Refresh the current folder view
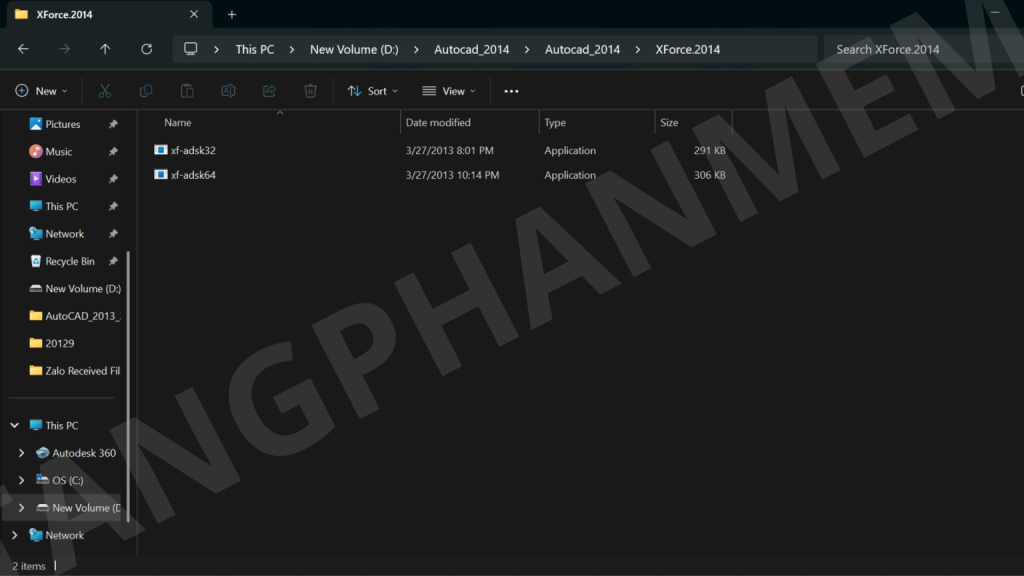This screenshot has height=576, width=1024. point(147,49)
